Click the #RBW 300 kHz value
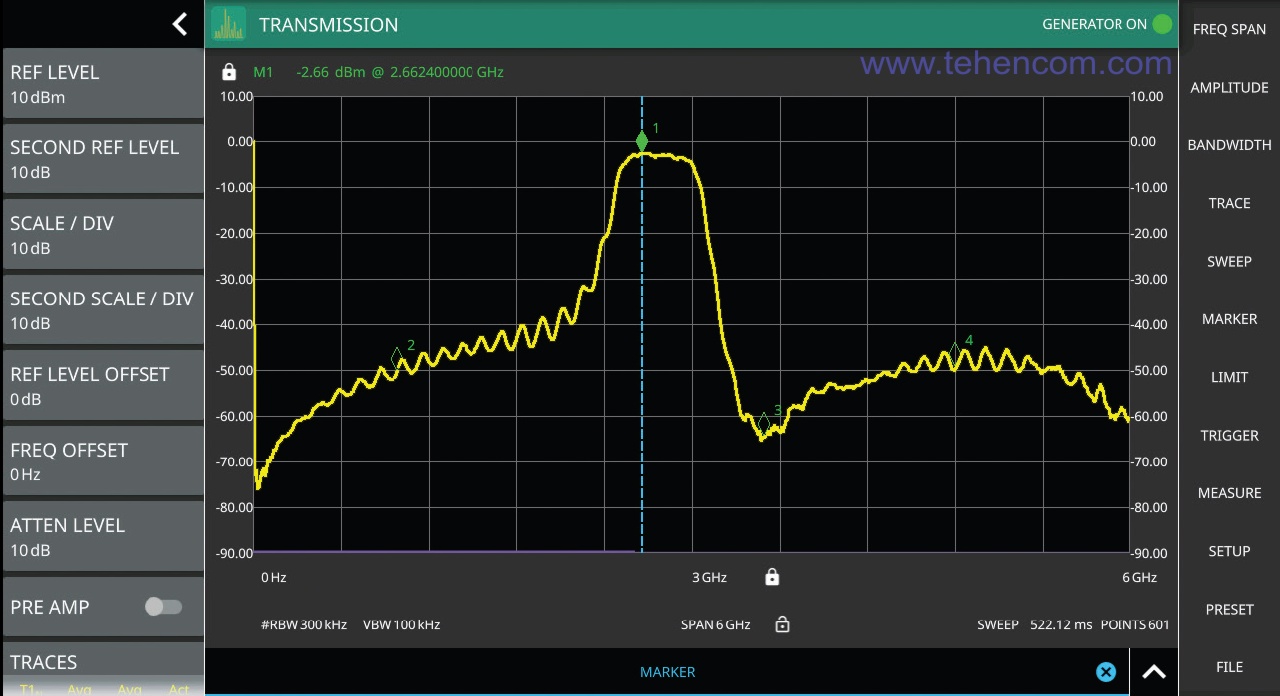 [x=304, y=624]
